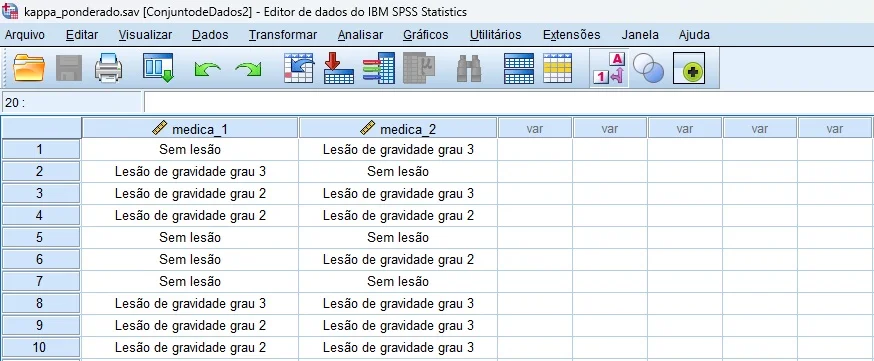Open the Recall recently used dialogs icon
The image size is (874, 361).
(158, 69)
